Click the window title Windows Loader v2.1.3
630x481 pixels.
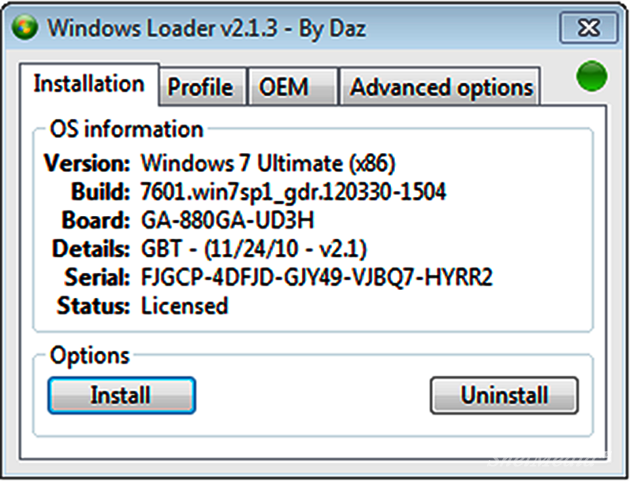162,28
